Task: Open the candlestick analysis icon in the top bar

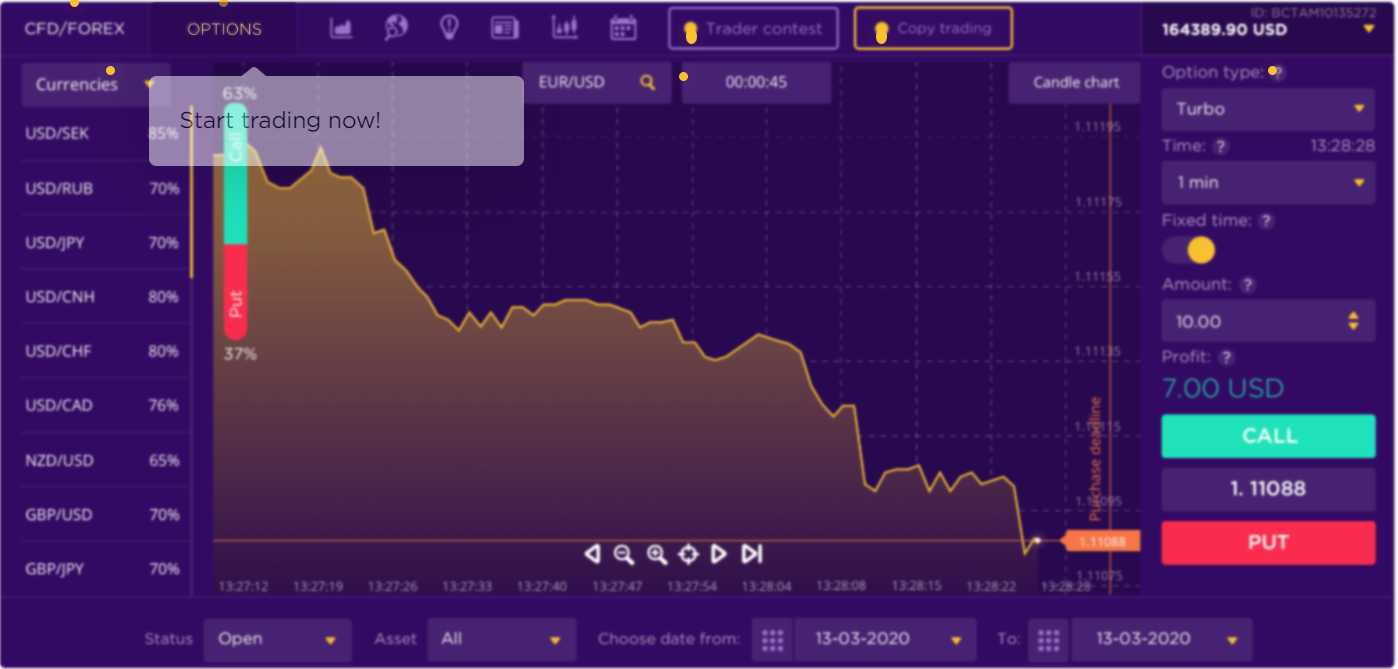Action: 565,28
